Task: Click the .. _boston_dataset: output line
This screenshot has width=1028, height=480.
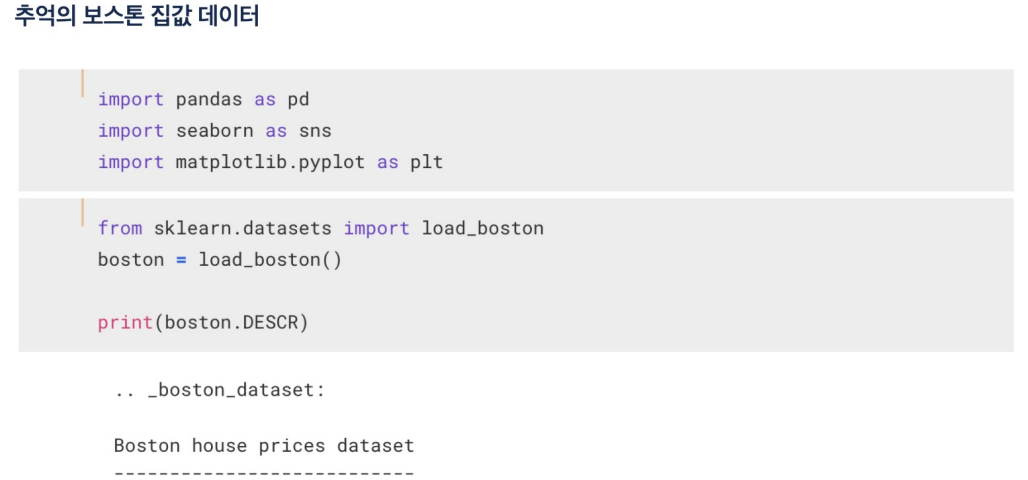Action: point(220,390)
